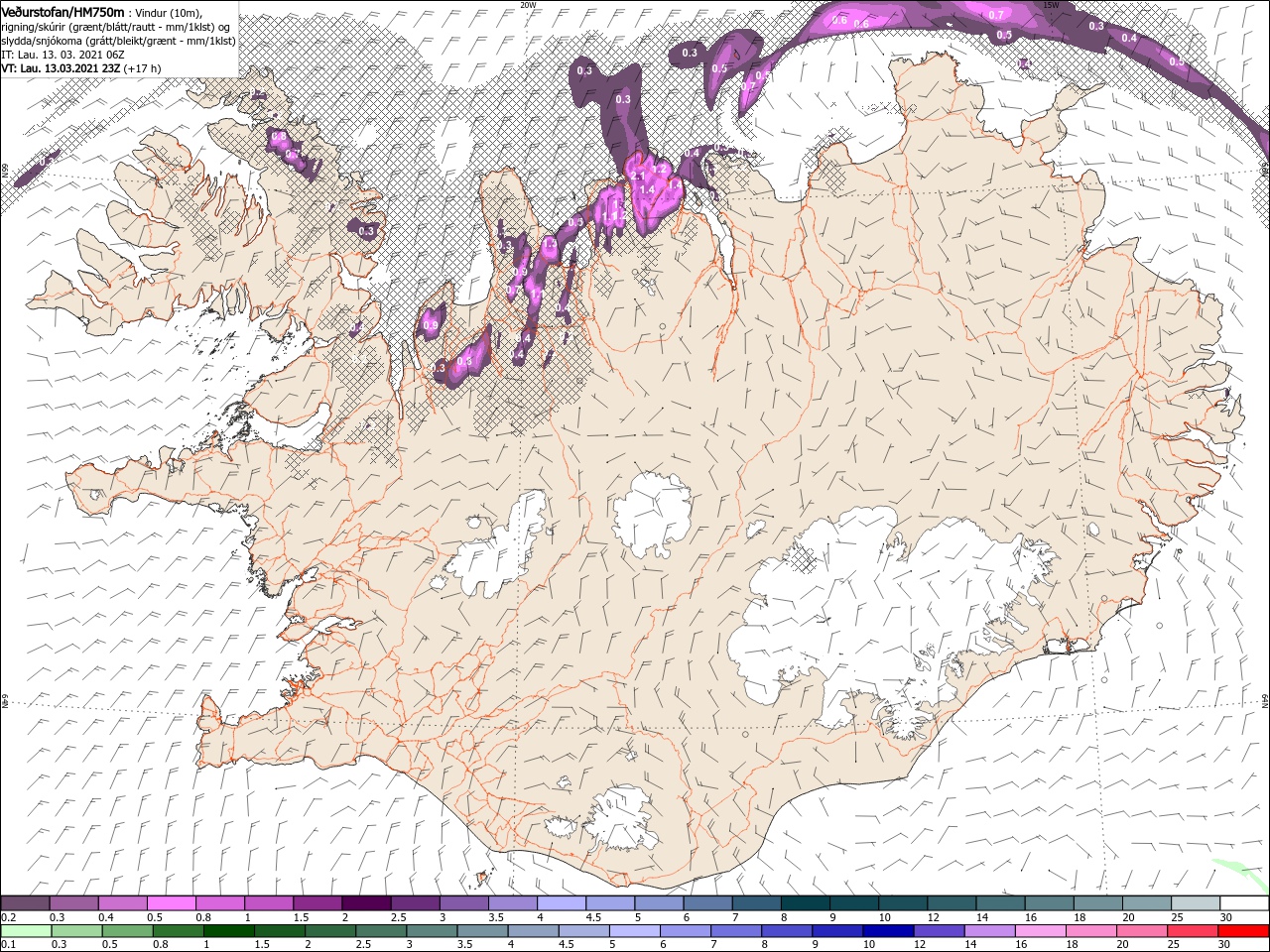This screenshot has width=1270, height=952.
Task: Pick the white 30 snow legend swatch
Action: coord(1243,903)
